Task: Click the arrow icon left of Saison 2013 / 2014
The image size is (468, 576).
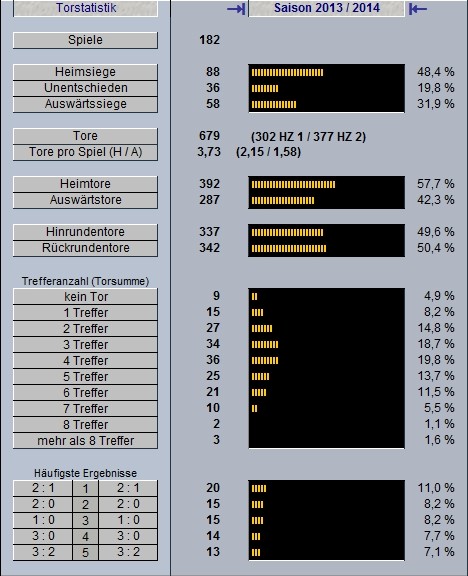Action: click(236, 8)
